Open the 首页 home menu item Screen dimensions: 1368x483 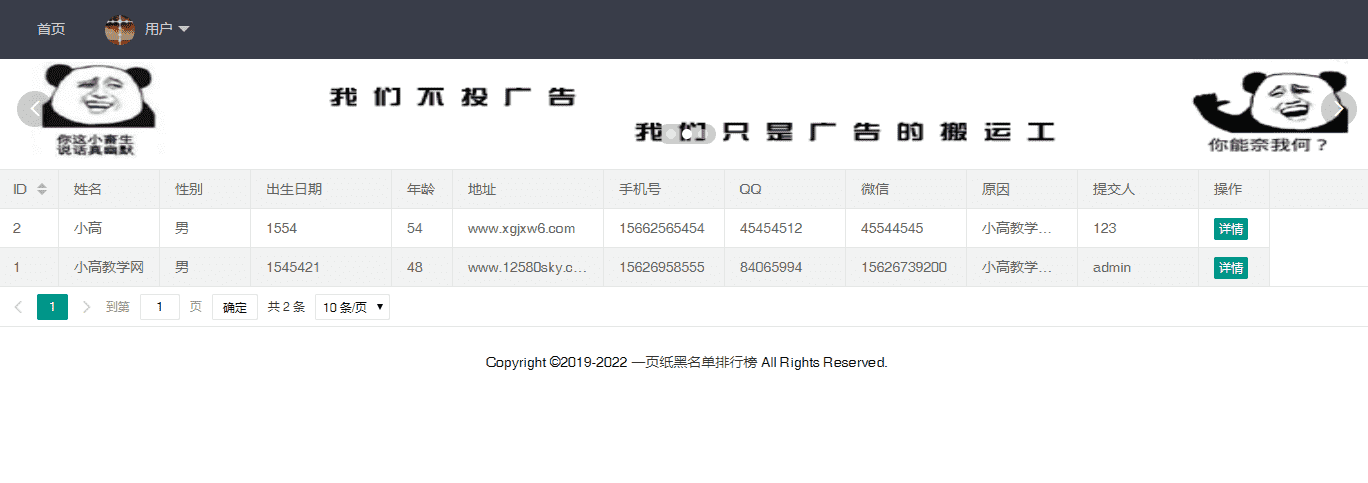pyautogui.click(x=51, y=29)
